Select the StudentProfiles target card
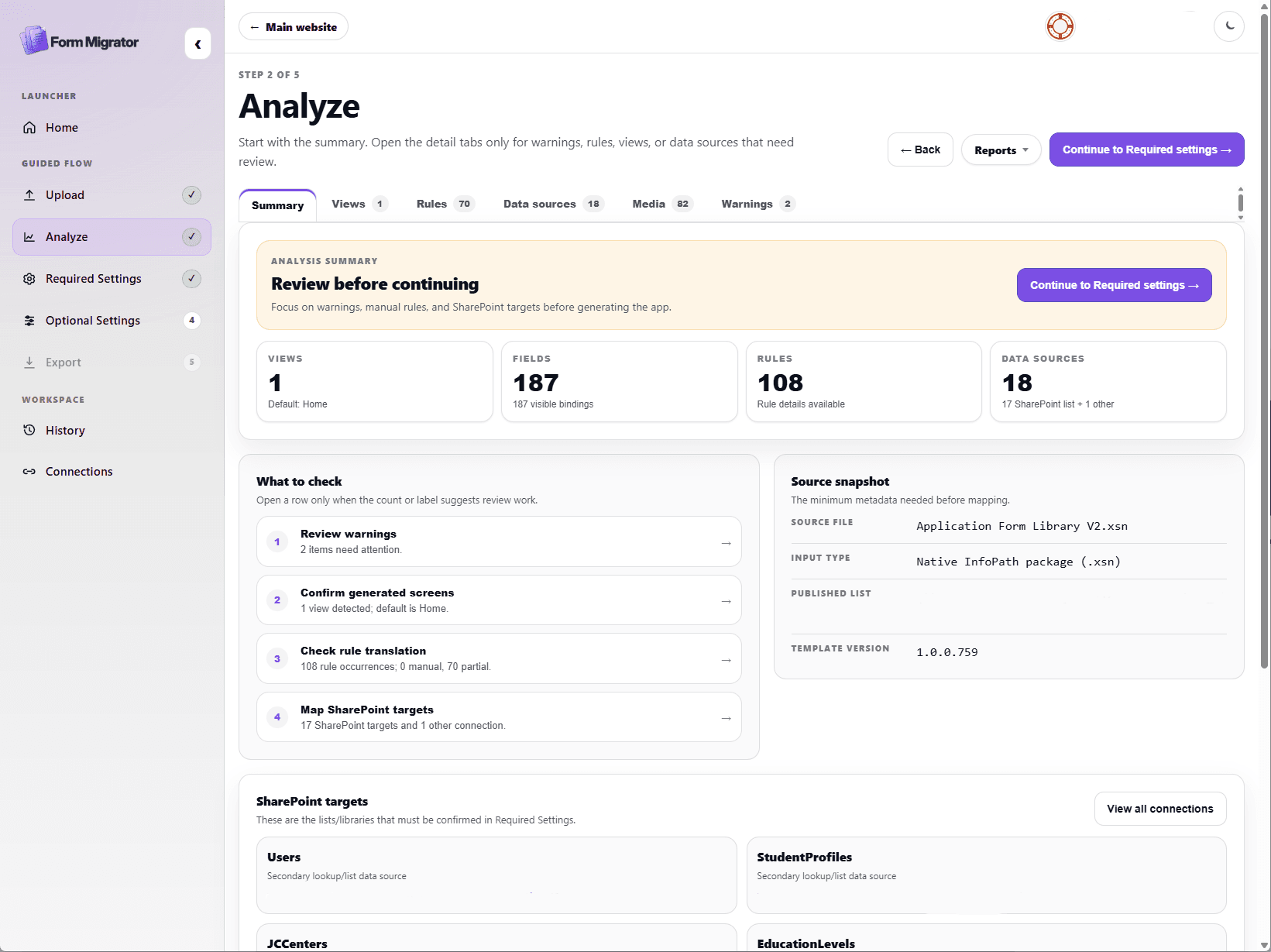 click(986, 875)
